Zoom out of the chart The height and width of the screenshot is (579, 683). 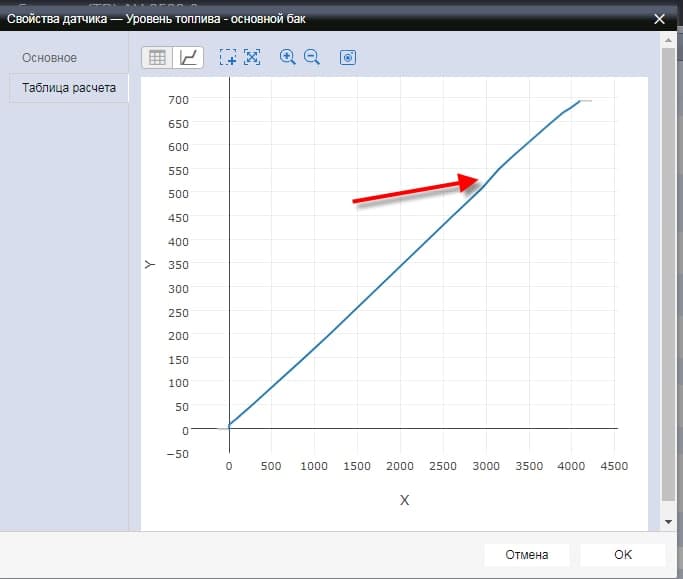312,58
